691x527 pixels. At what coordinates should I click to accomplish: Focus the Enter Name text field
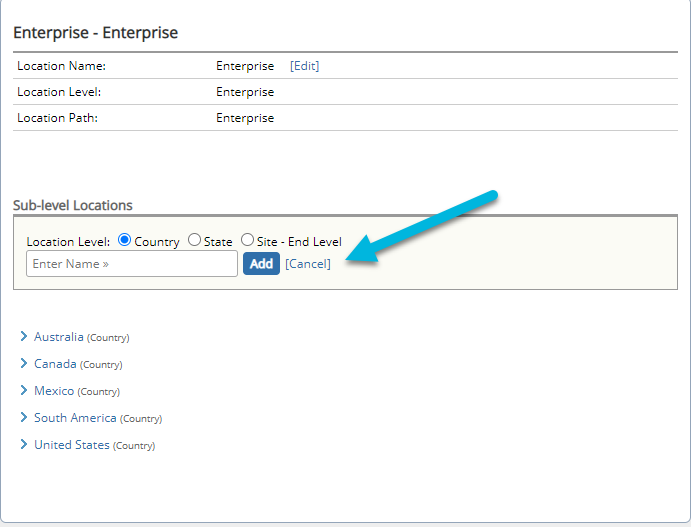[x=132, y=264]
